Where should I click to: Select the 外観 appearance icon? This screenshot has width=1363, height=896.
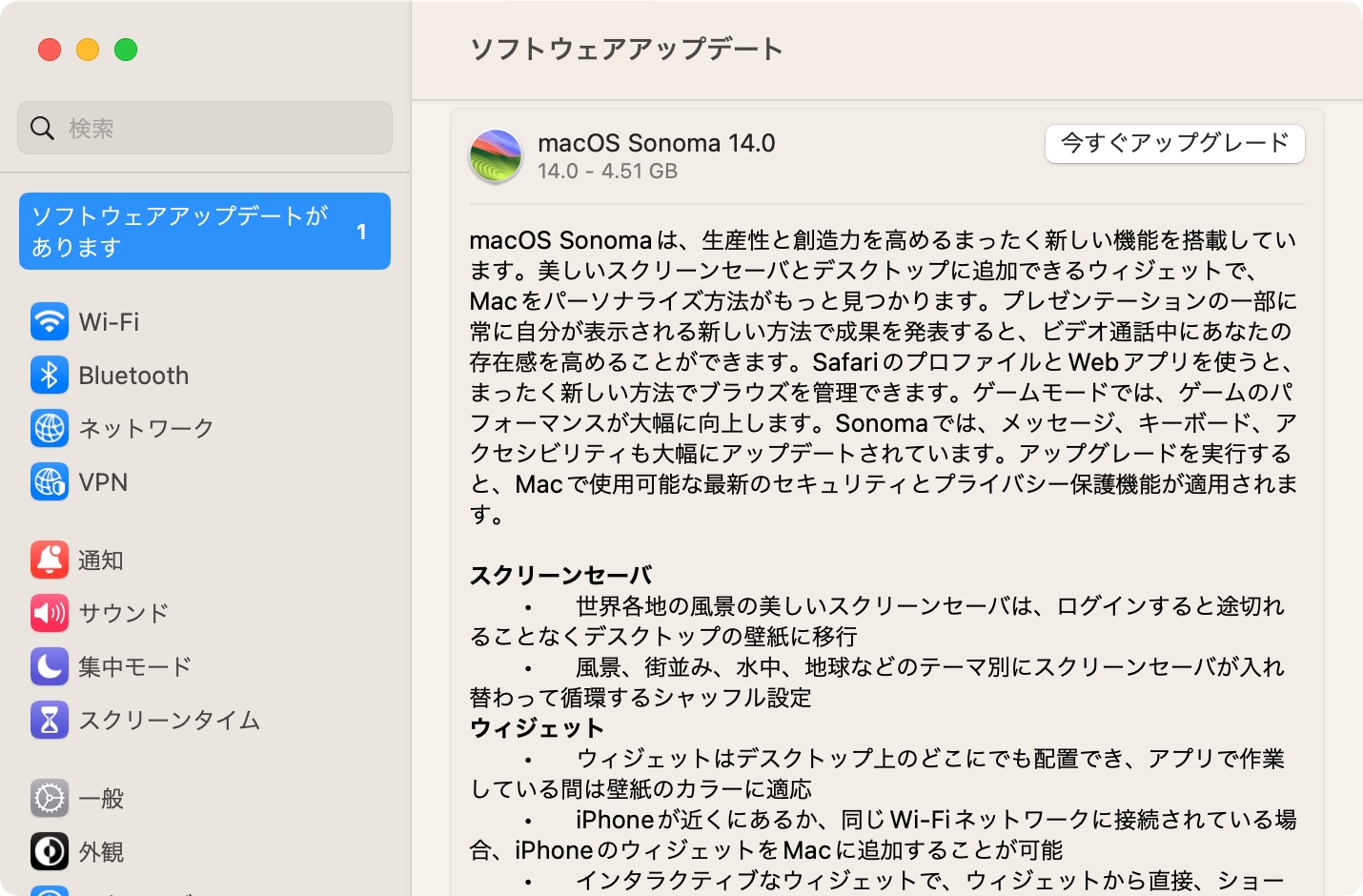click(x=50, y=852)
